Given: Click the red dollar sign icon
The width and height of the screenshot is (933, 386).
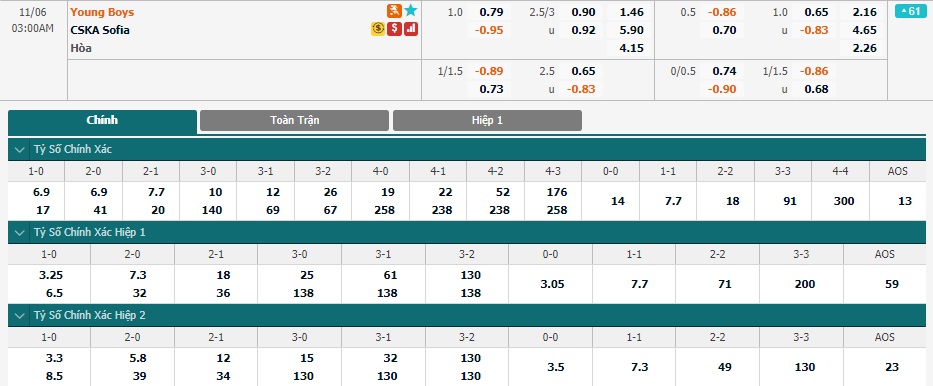Looking at the screenshot, I should point(394,29).
